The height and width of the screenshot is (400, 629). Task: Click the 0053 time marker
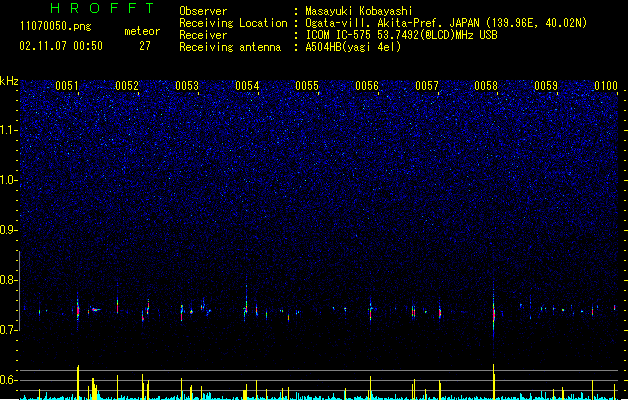click(187, 86)
